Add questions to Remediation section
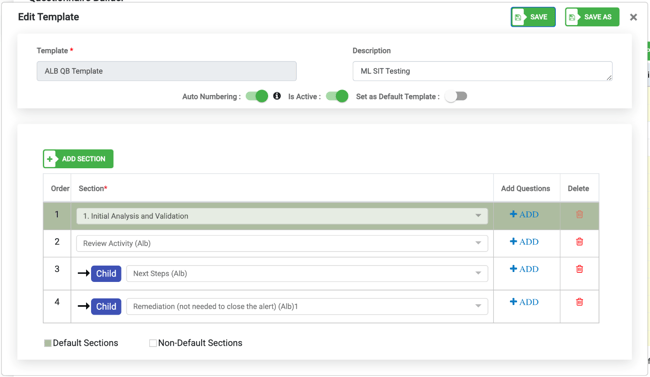650x377 pixels. point(524,302)
